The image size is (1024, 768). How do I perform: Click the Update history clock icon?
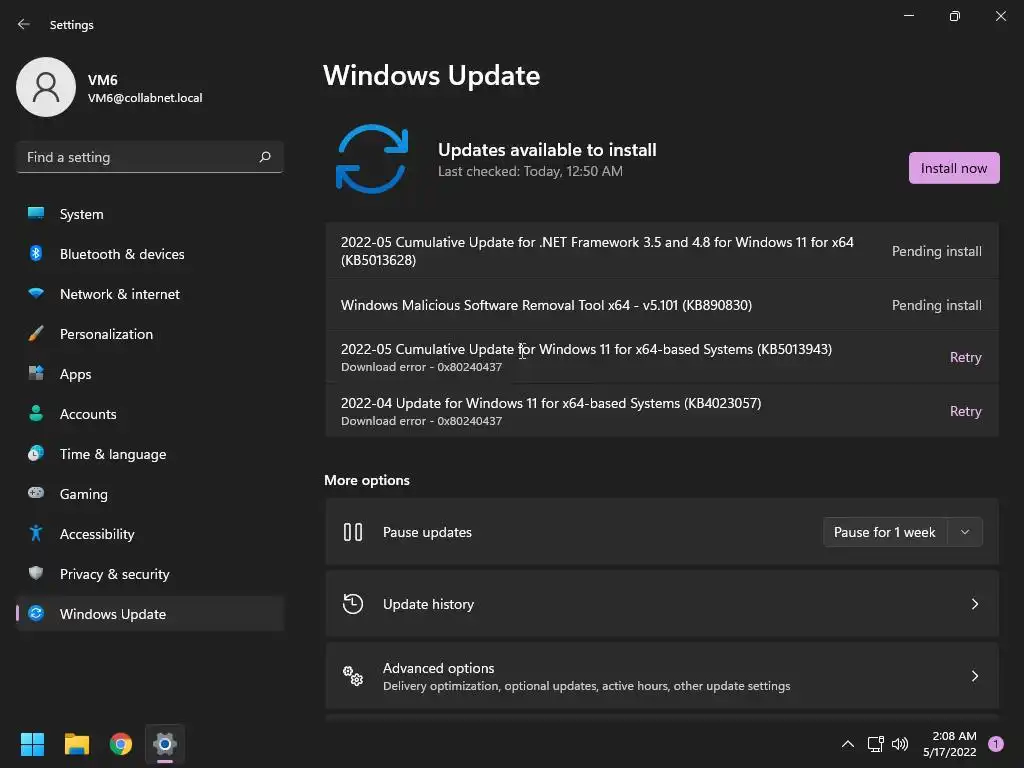(x=353, y=603)
